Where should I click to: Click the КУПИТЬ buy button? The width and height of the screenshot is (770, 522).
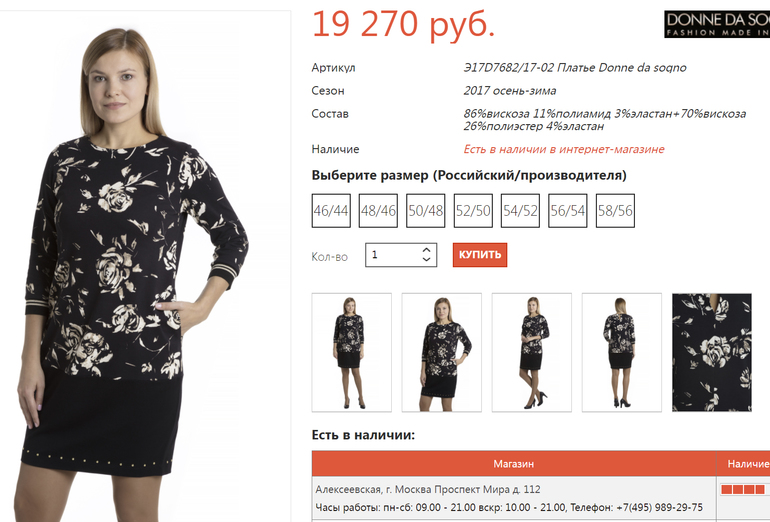[x=480, y=255]
